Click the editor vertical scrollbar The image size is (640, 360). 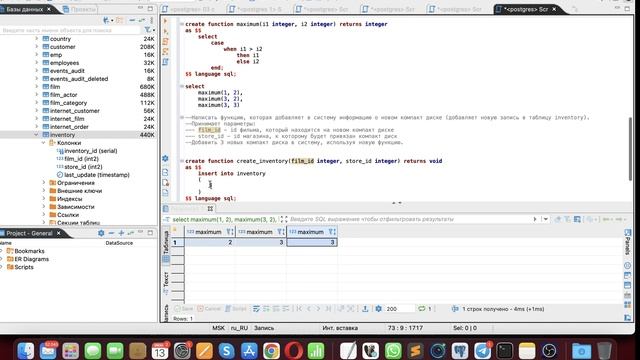[630, 149]
